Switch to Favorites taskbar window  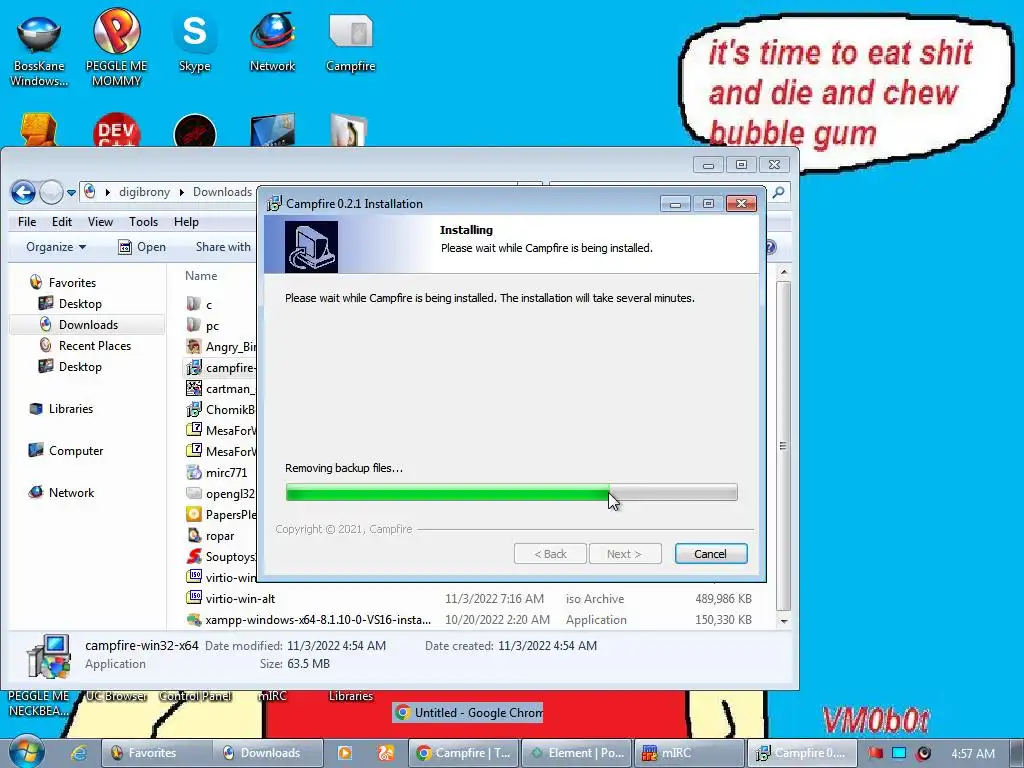(x=156, y=753)
